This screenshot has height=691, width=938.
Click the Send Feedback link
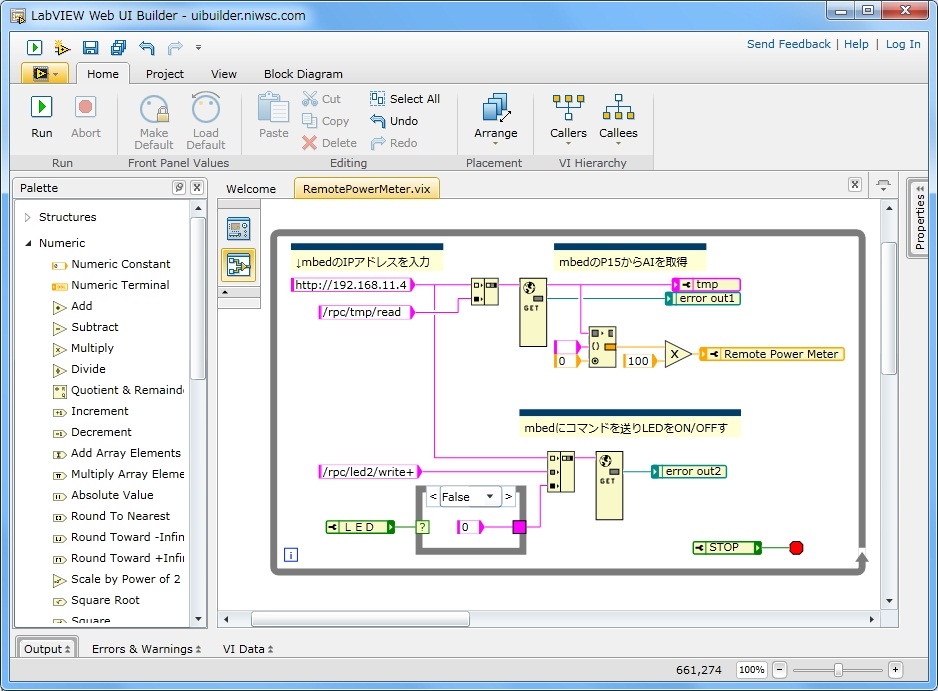coord(788,44)
